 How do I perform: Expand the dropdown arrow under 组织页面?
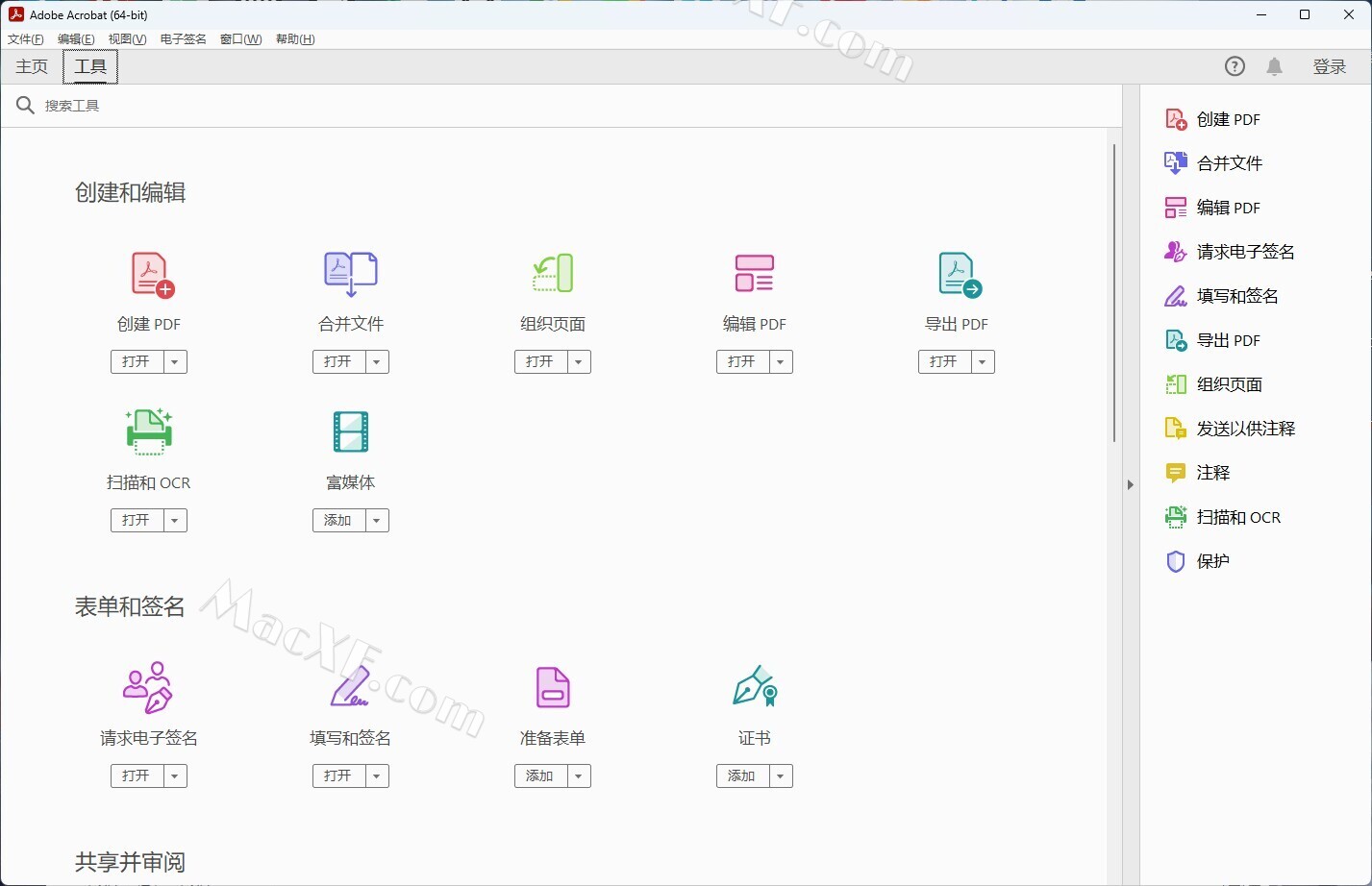click(x=579, y=362)
